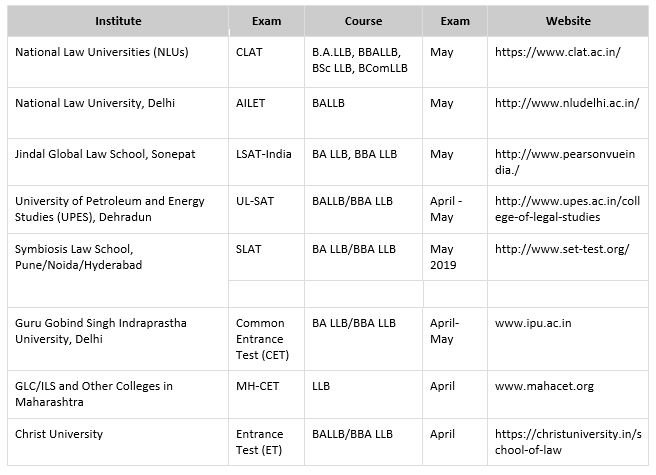
Task: Visit the www.ipu.ac.in link
Action: click(x=533, y=324)
